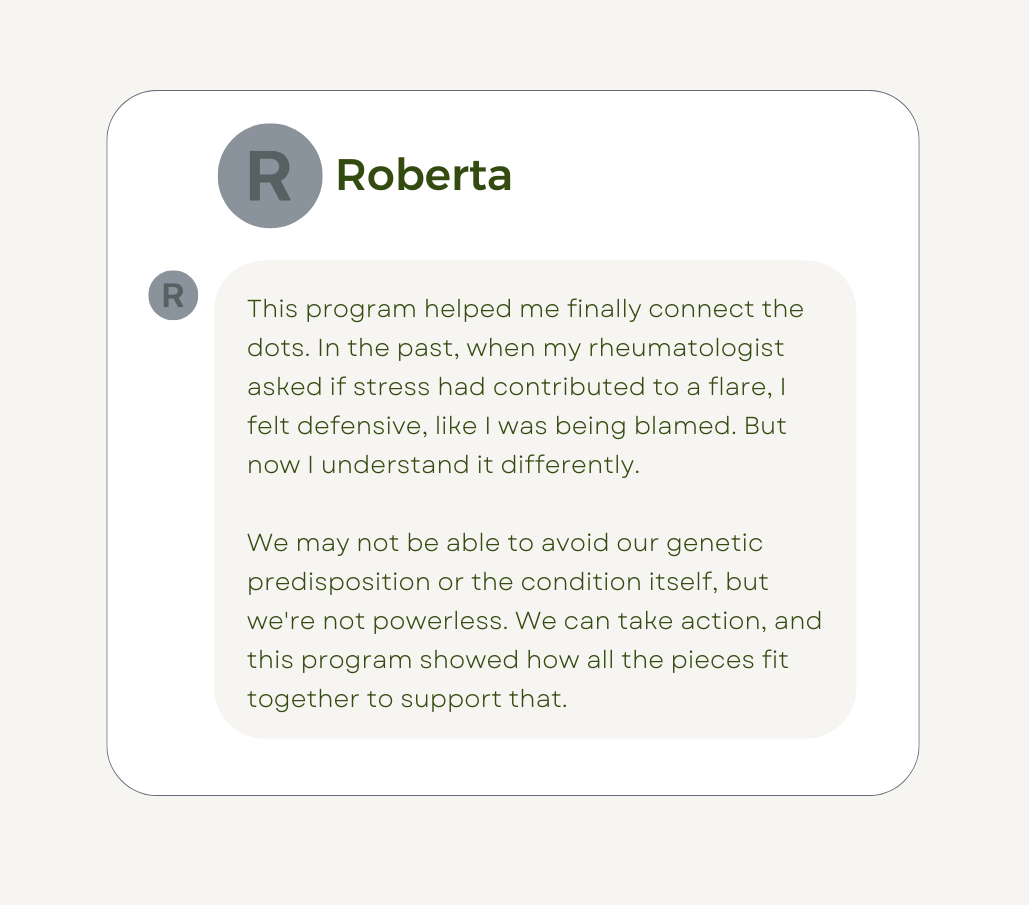Viewport: 1029px width, 905px height.
Task: Click the word "finally" in first line
Action: click(608, 309)
